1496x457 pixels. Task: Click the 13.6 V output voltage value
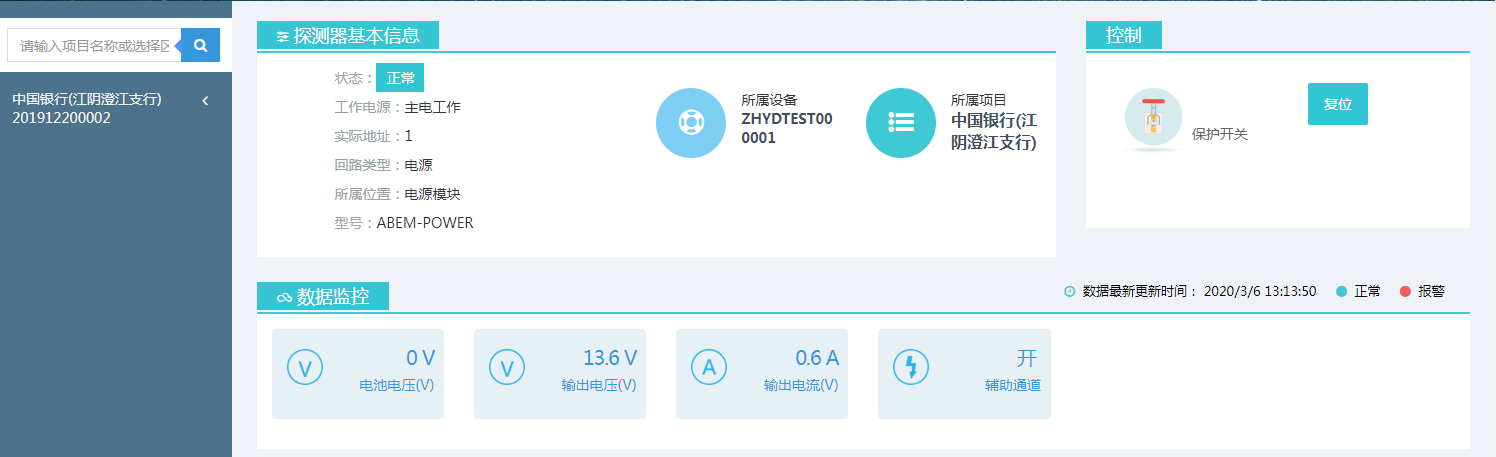point(610,358)
